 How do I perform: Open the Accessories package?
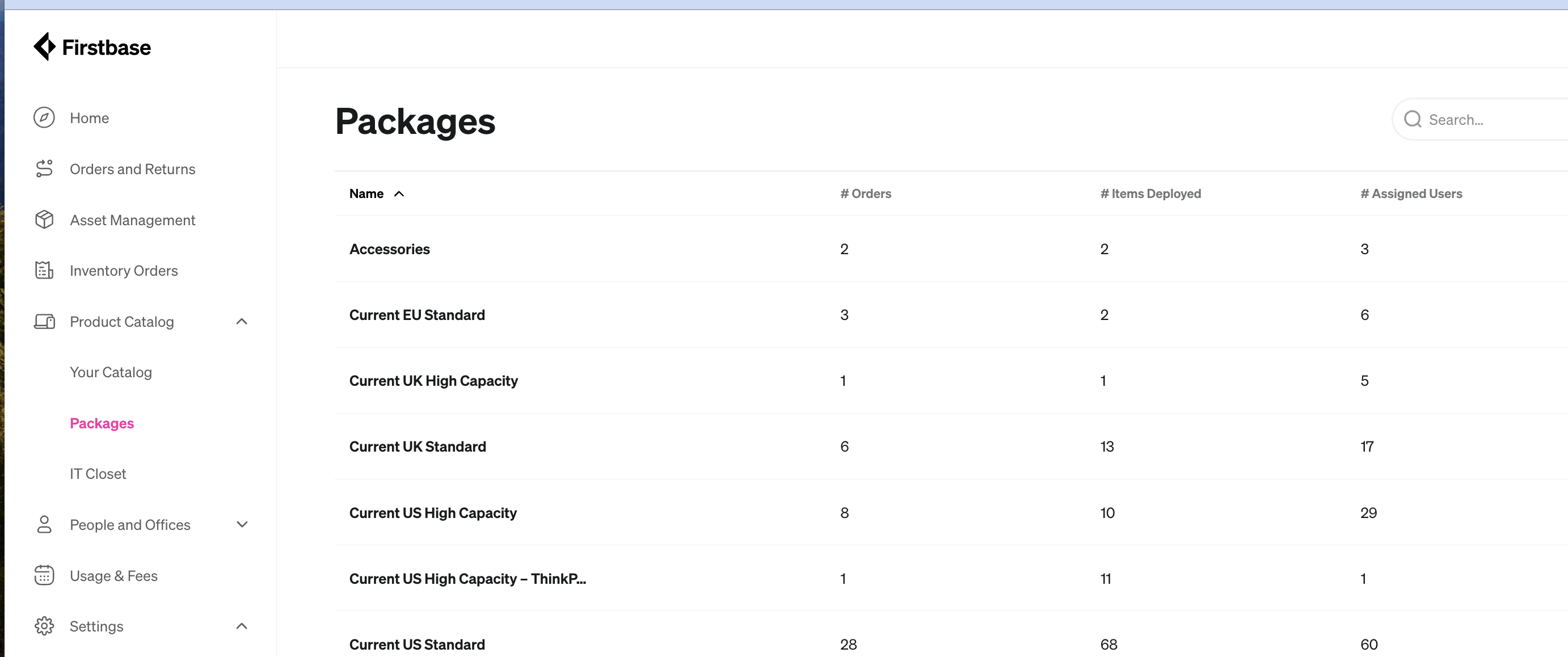[390, 249]
